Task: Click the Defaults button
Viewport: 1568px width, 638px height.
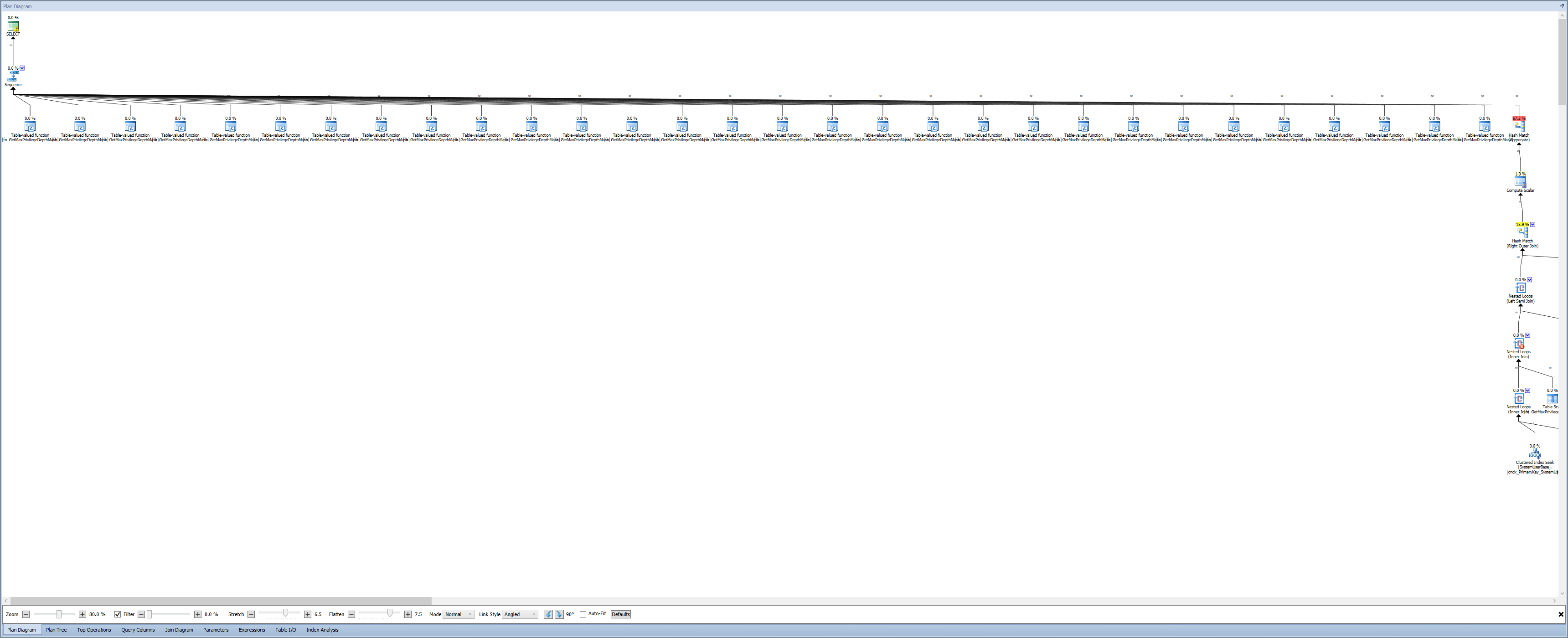Action: (620, 614)
